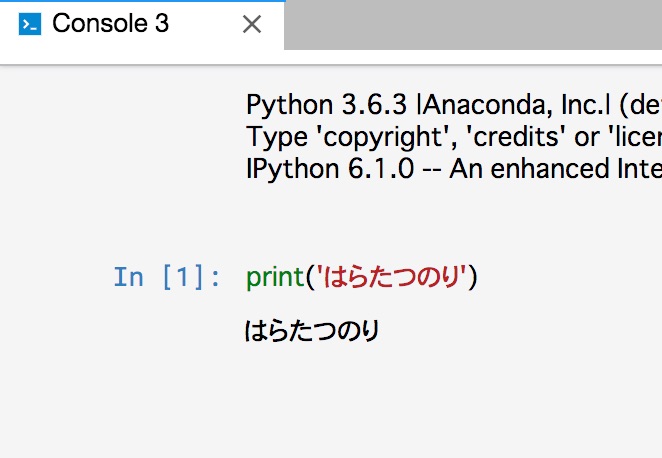This screenshot has height=458, width=662.
Task: Select the Console 3 tab
Action: tap(110, 24)
